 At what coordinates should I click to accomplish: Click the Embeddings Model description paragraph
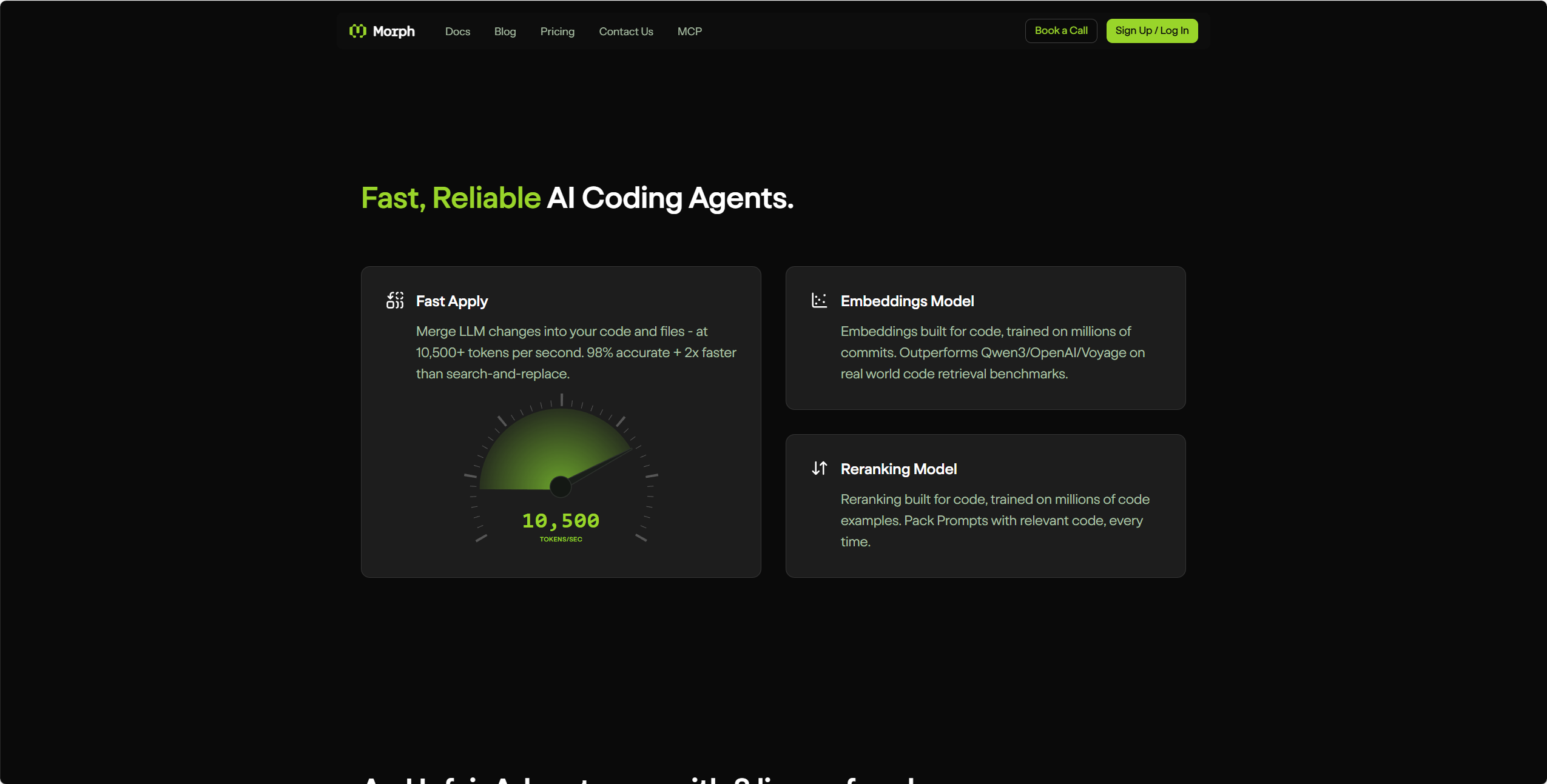click(993, 353)
